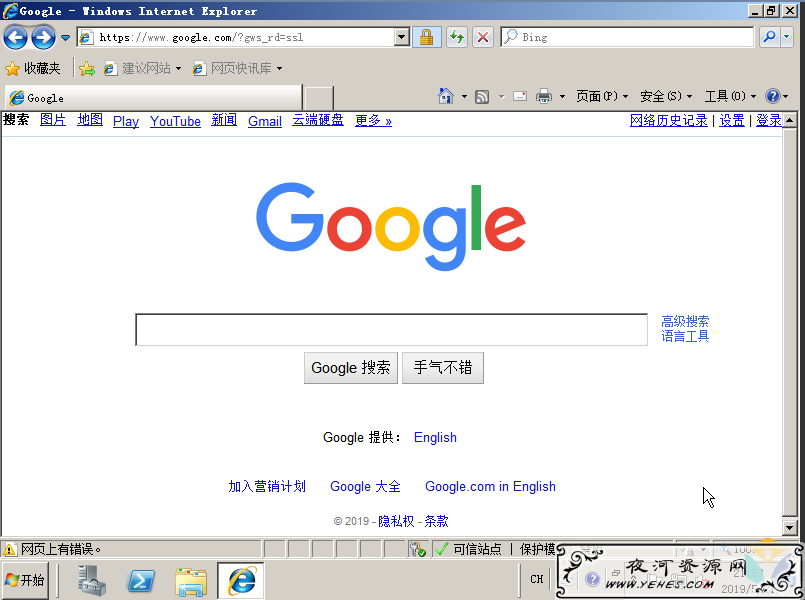Click the read mail icon

tap(520, 96)
